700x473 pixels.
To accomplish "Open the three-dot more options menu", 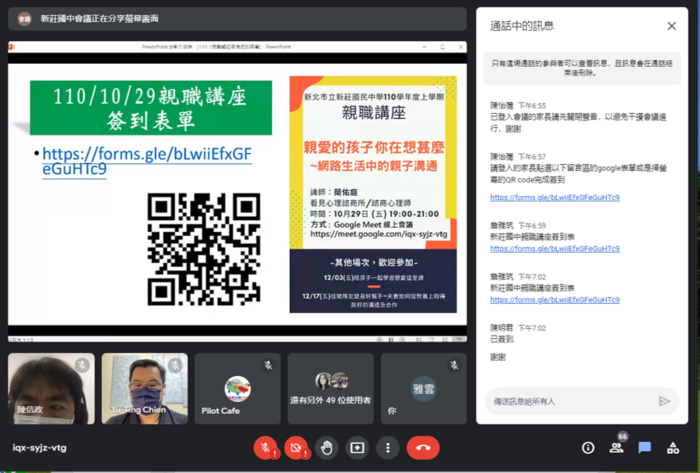I will (x=388, y=448).
